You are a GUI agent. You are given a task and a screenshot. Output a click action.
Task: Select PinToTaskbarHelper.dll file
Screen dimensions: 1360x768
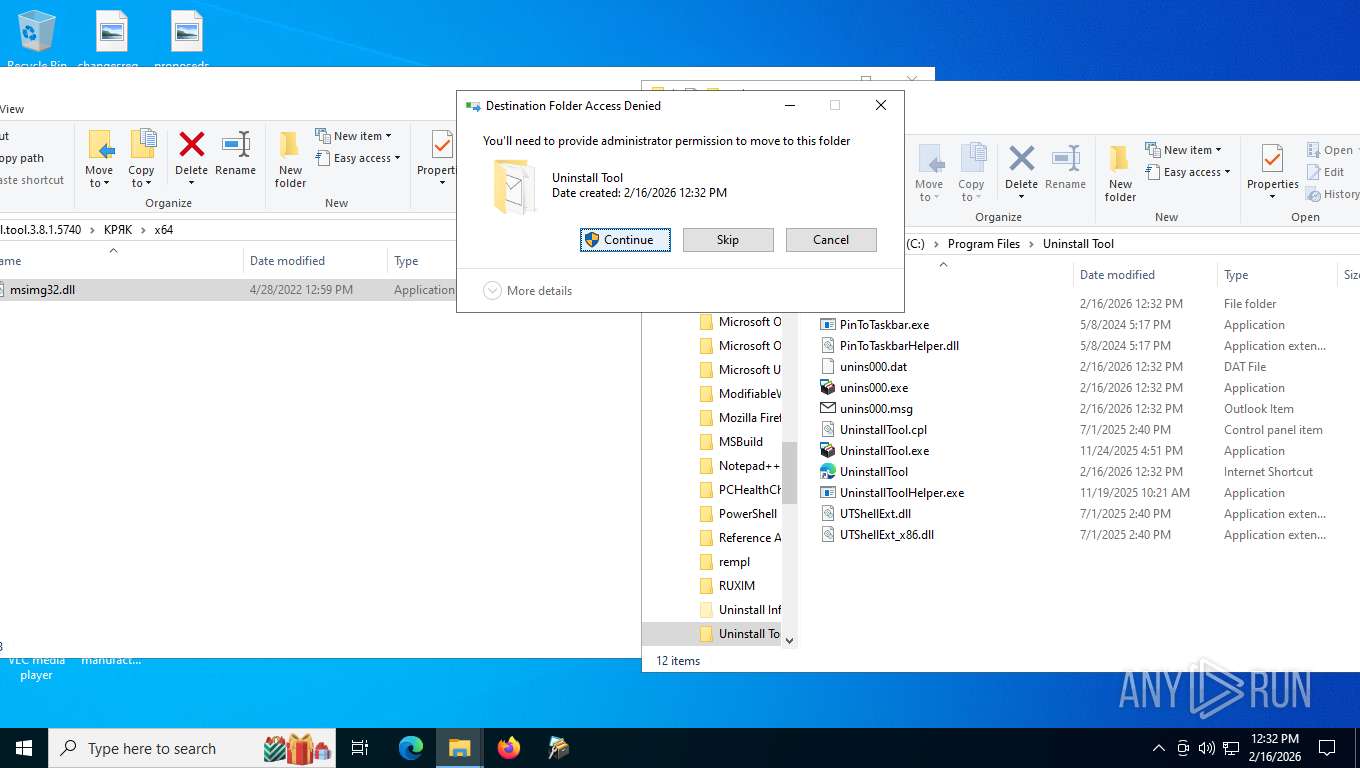(x=899, y=346)
